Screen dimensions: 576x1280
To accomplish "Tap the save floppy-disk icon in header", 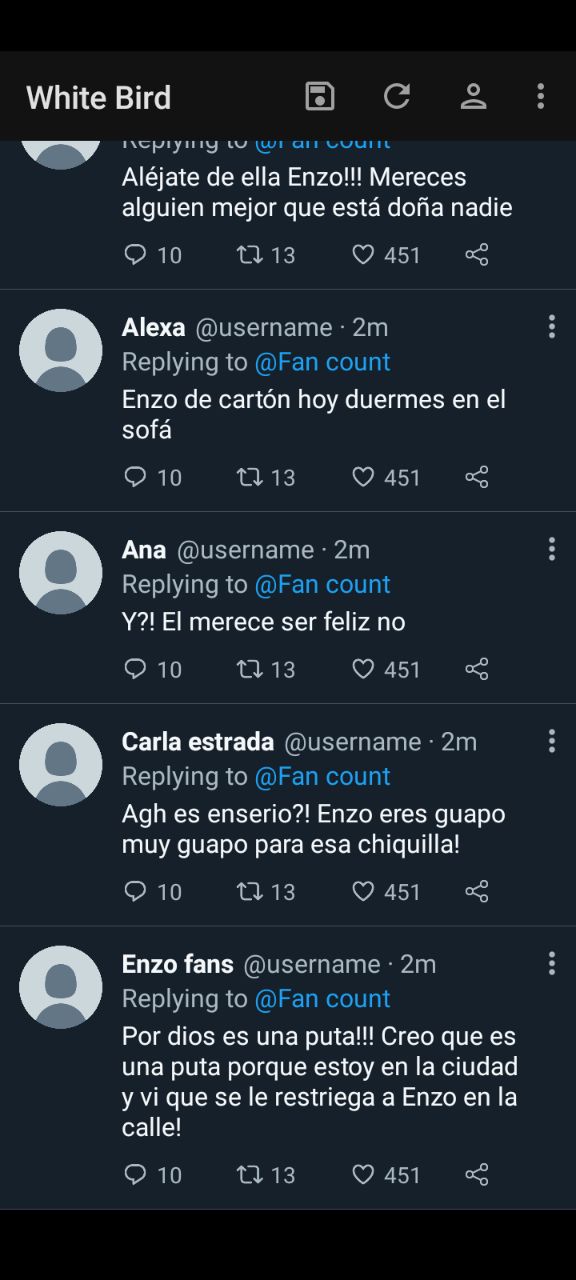I will pyautogui.click(x=320, y=96).
